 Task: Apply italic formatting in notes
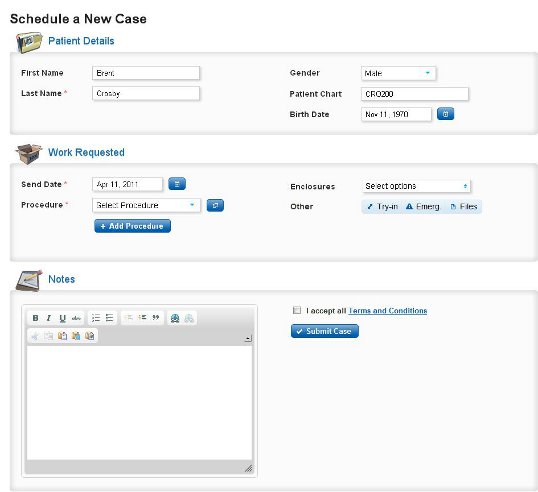click(x=49, y=318)
